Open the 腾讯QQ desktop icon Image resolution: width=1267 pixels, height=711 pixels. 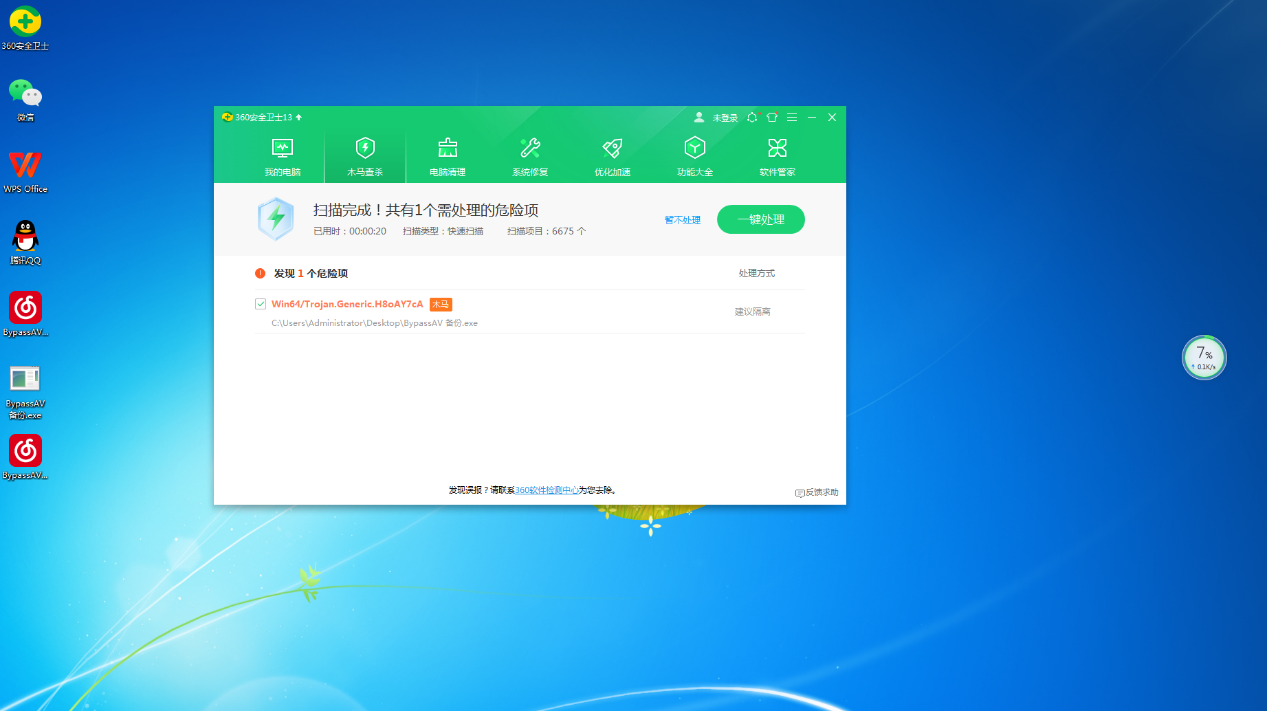pos(25,243)
